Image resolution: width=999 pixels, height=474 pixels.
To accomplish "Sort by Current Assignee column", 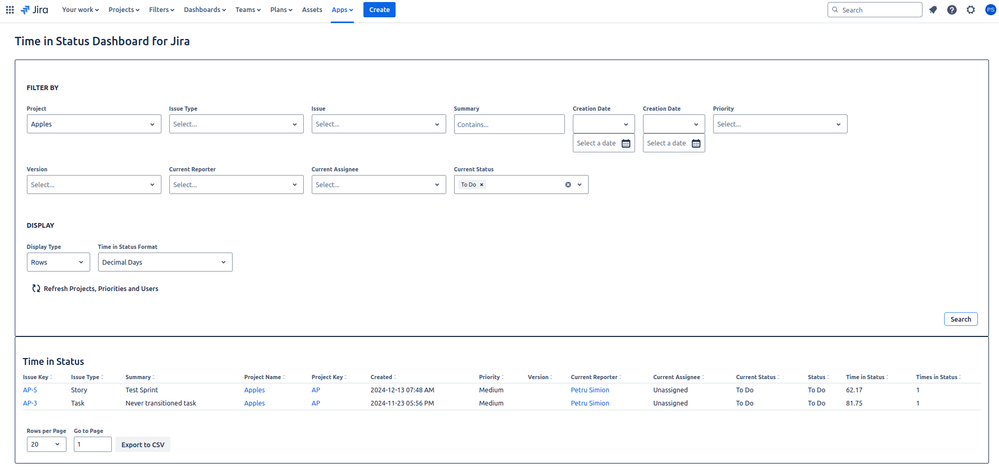I will tap(678, 377).
